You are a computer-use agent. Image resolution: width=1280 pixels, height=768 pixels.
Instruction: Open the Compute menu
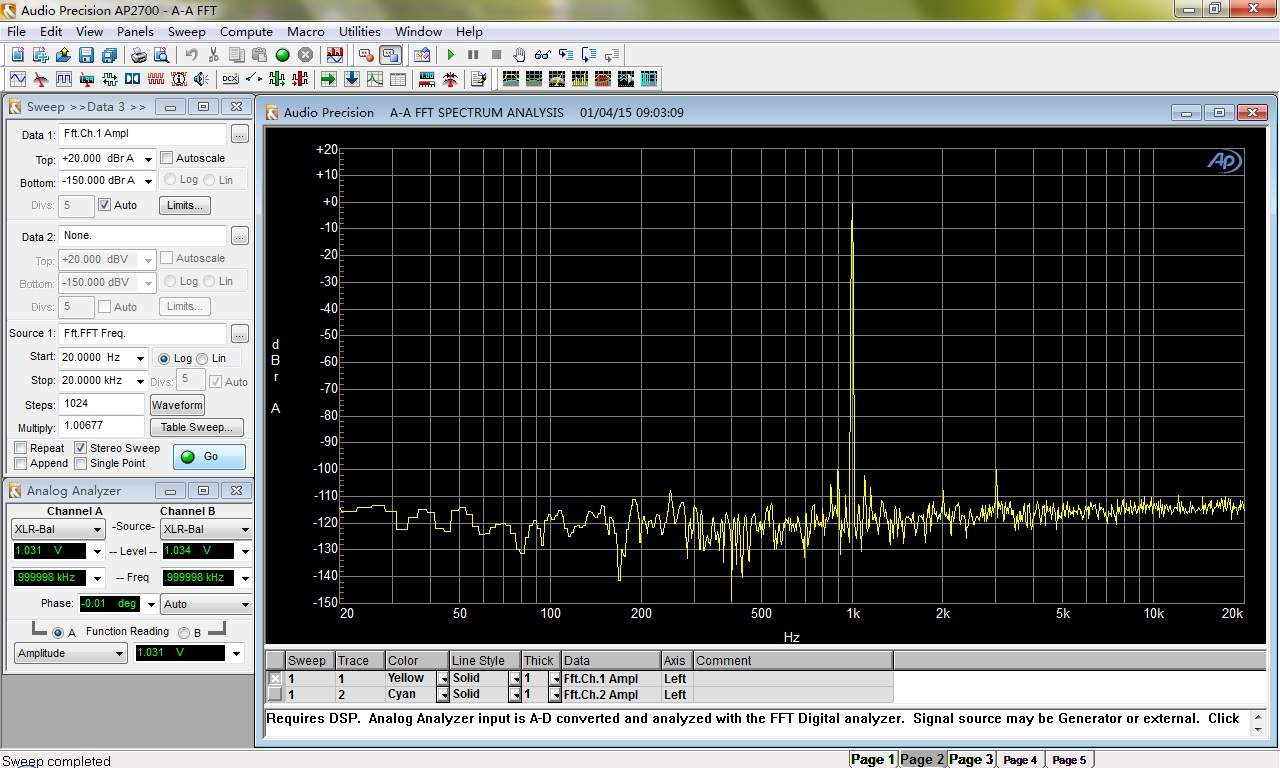[246, 32]
